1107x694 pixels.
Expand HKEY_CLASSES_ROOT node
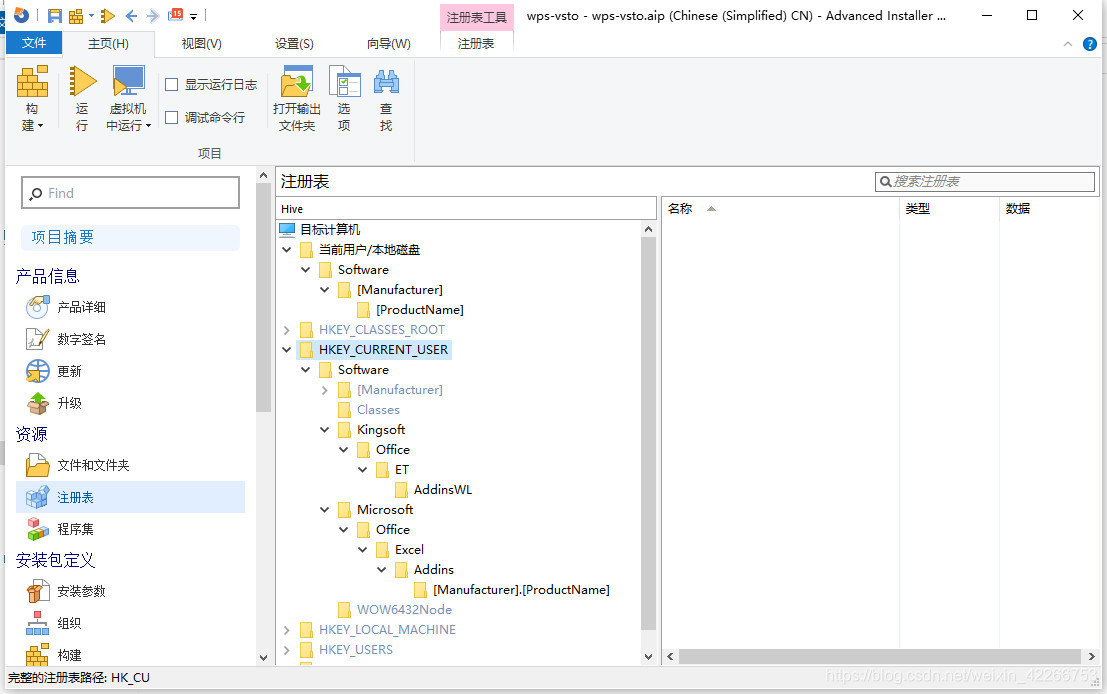point(287,330)
